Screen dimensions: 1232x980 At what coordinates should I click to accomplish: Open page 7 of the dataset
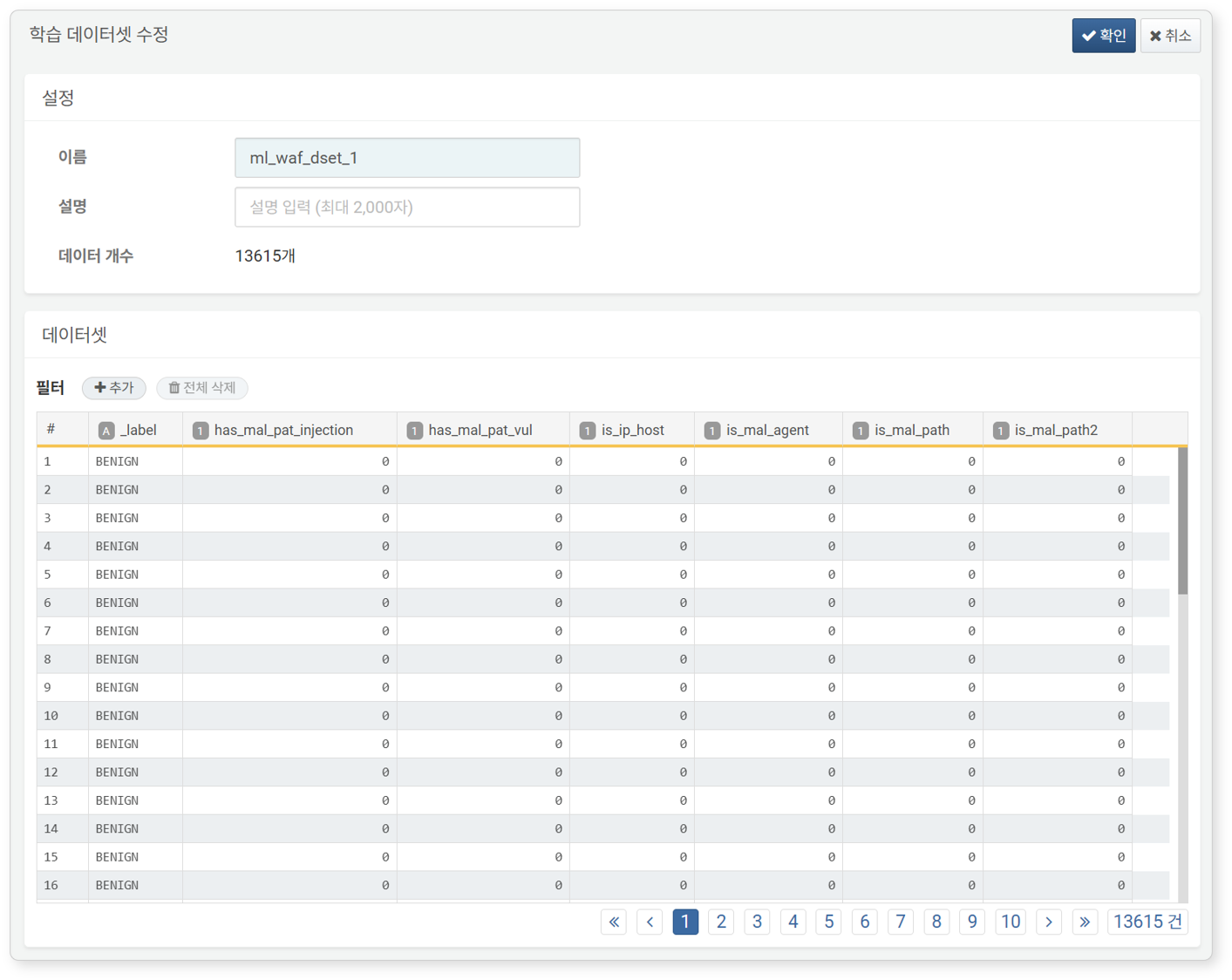tap(901, 922)
